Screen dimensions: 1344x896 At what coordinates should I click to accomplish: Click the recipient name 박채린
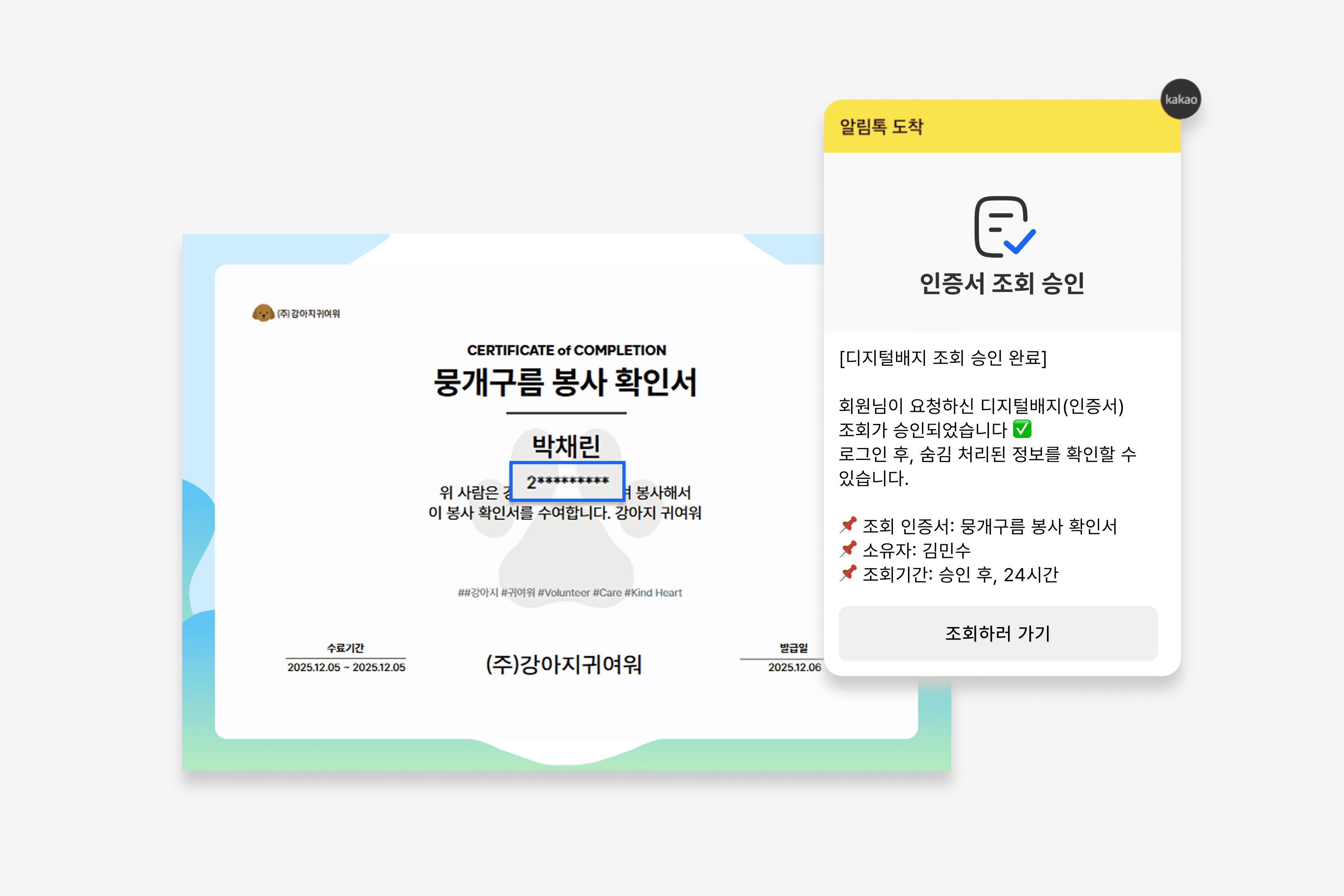tap(566, 446)
